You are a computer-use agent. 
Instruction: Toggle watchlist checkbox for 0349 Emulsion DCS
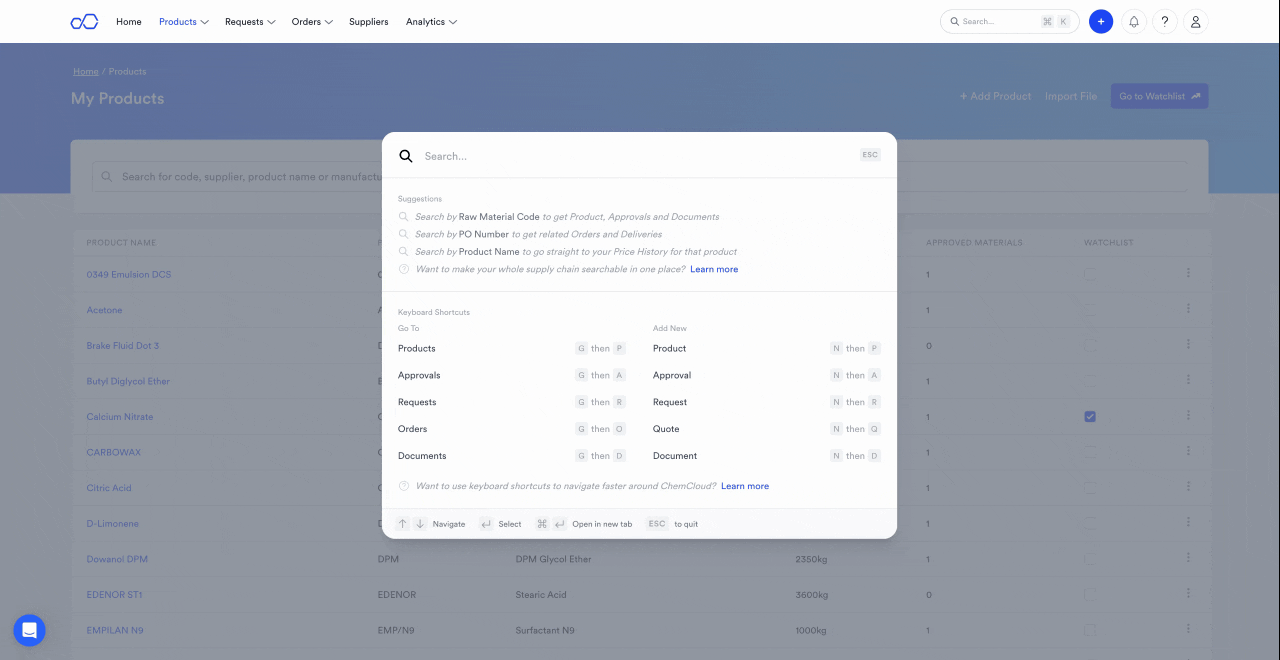tap(1090, 274)
